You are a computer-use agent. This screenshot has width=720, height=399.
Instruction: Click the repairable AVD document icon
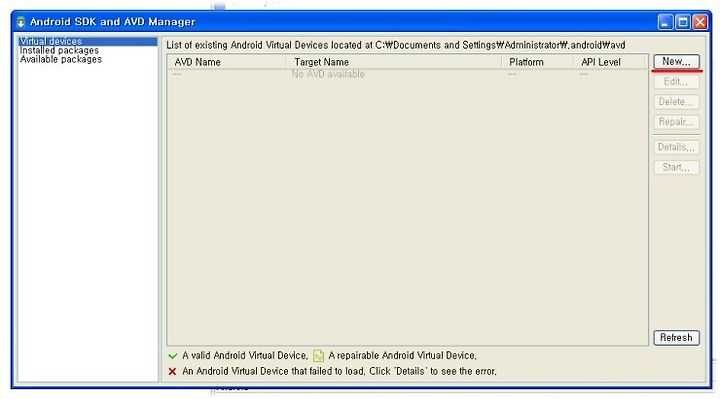(x=318, y=356)
